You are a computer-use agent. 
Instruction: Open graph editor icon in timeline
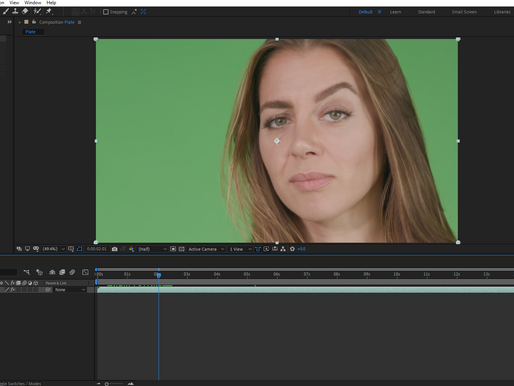(x=85, y=272)
